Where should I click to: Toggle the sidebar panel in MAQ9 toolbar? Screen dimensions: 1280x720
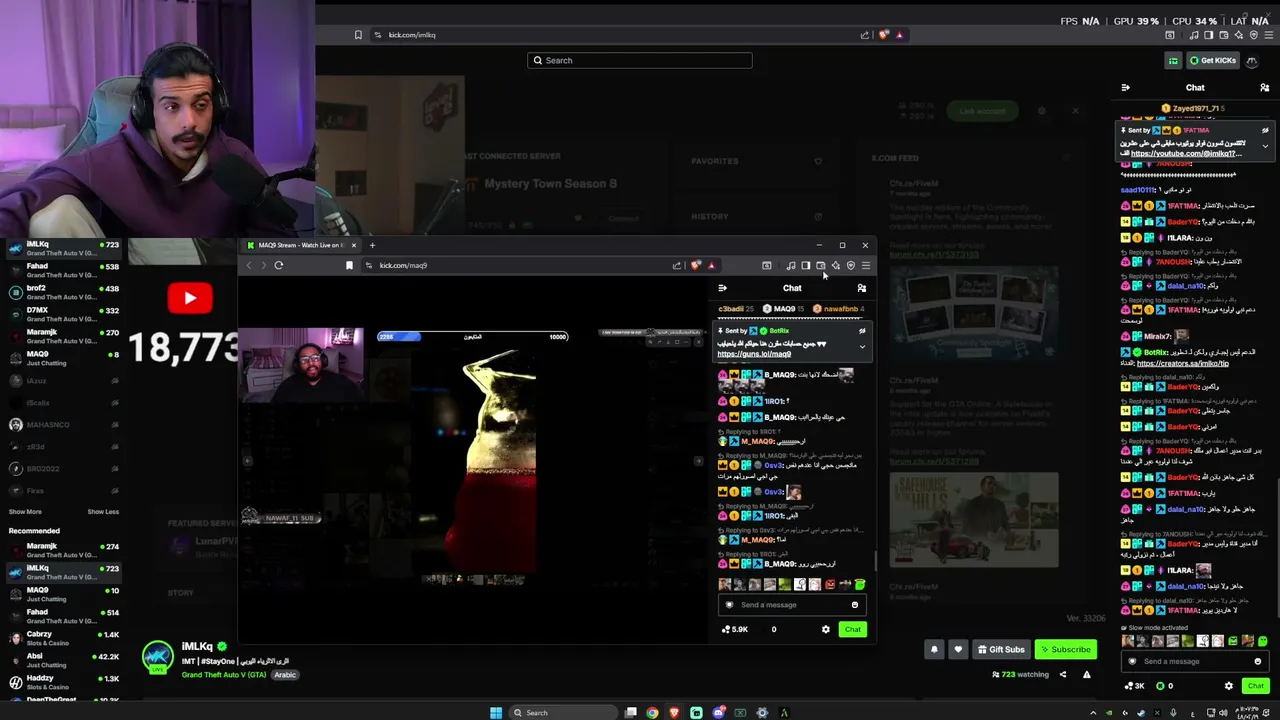[806, 265]
